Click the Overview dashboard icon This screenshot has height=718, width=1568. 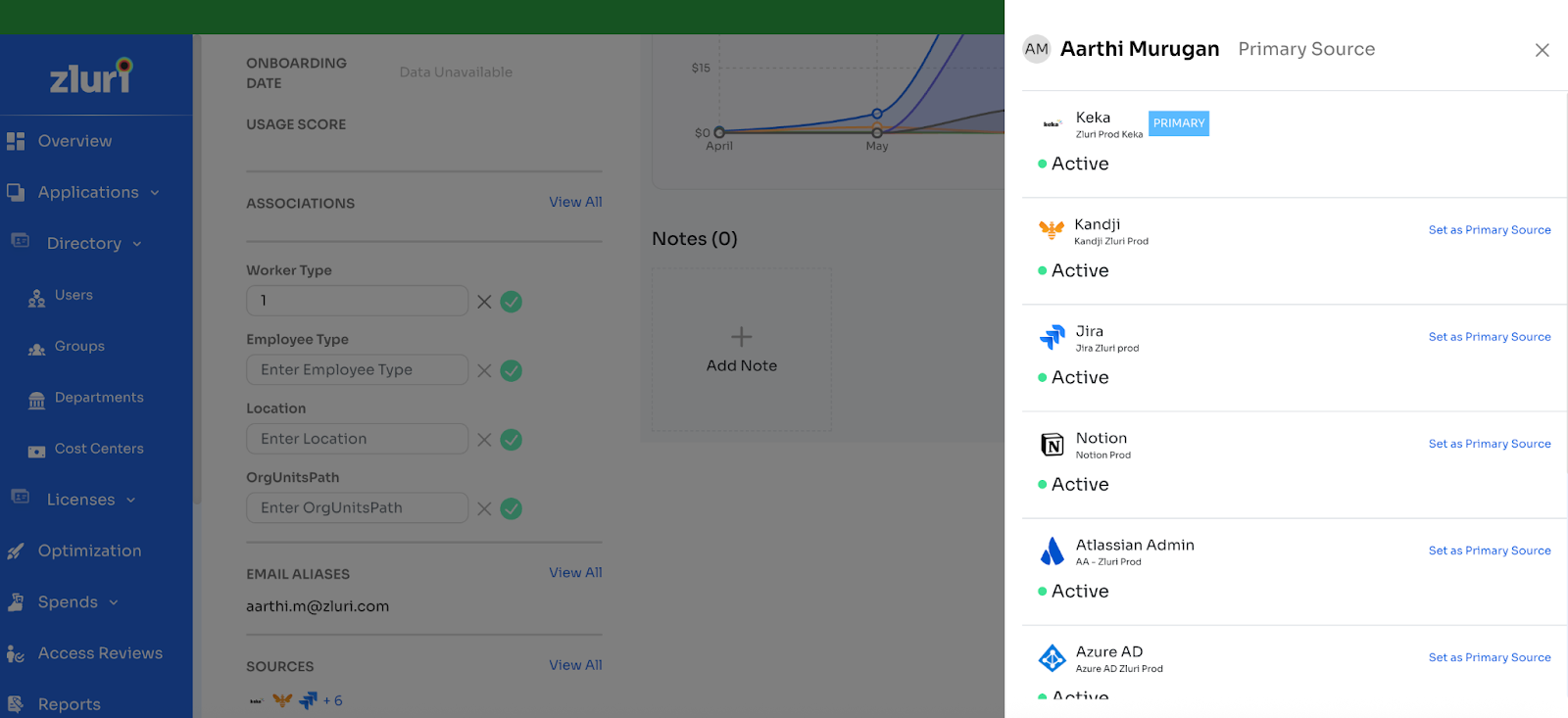pos(16,141)
